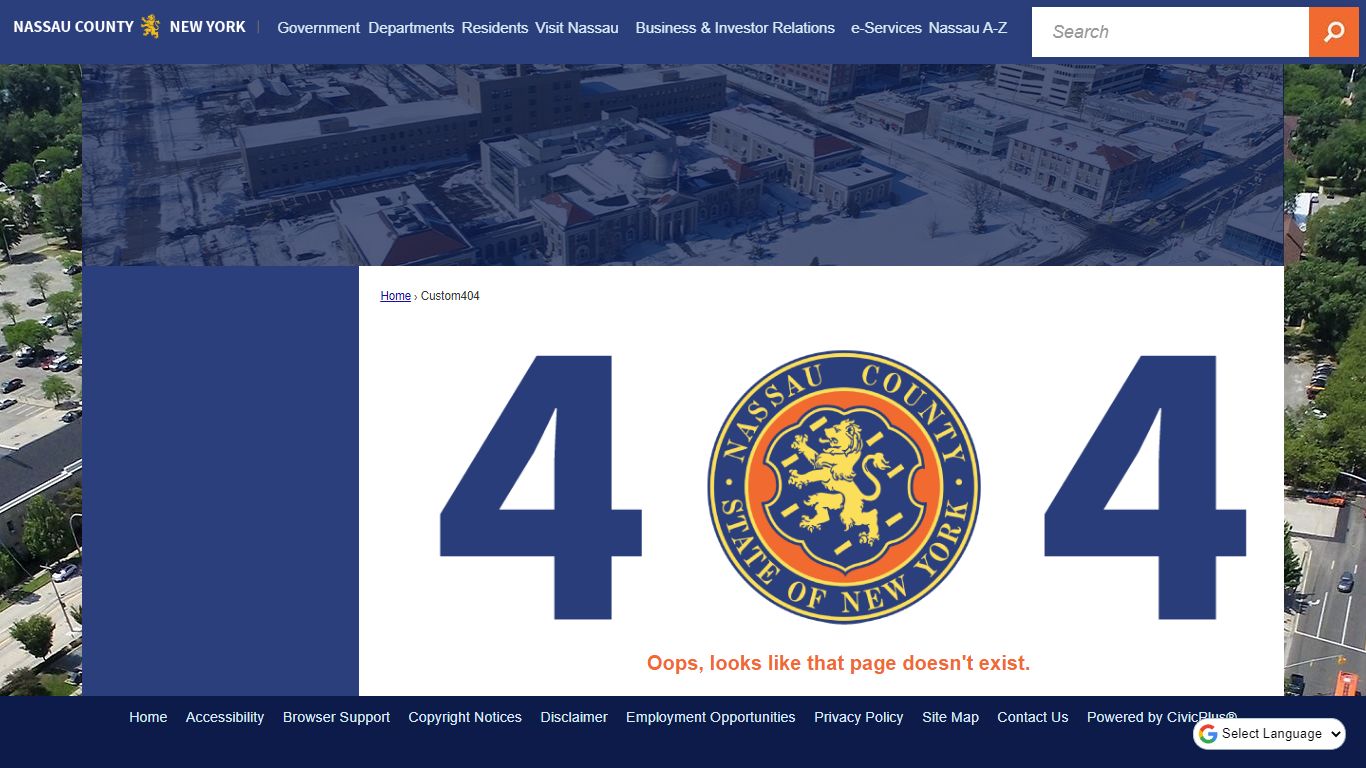Open the Accessibility footer link
The image size is (1366, 768).
[225, 717]
